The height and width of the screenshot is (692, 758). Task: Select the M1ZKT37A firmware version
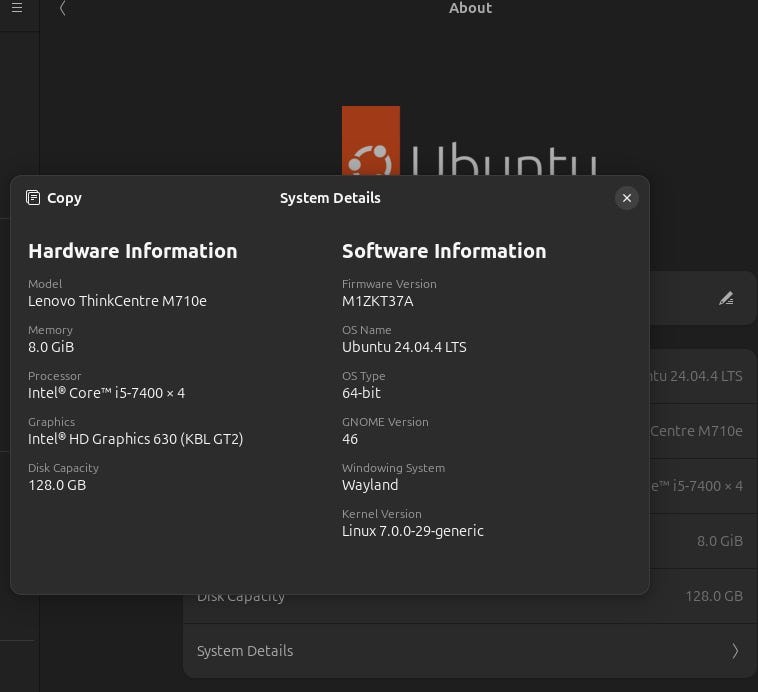pyautogui.click(x=378, y=301)
